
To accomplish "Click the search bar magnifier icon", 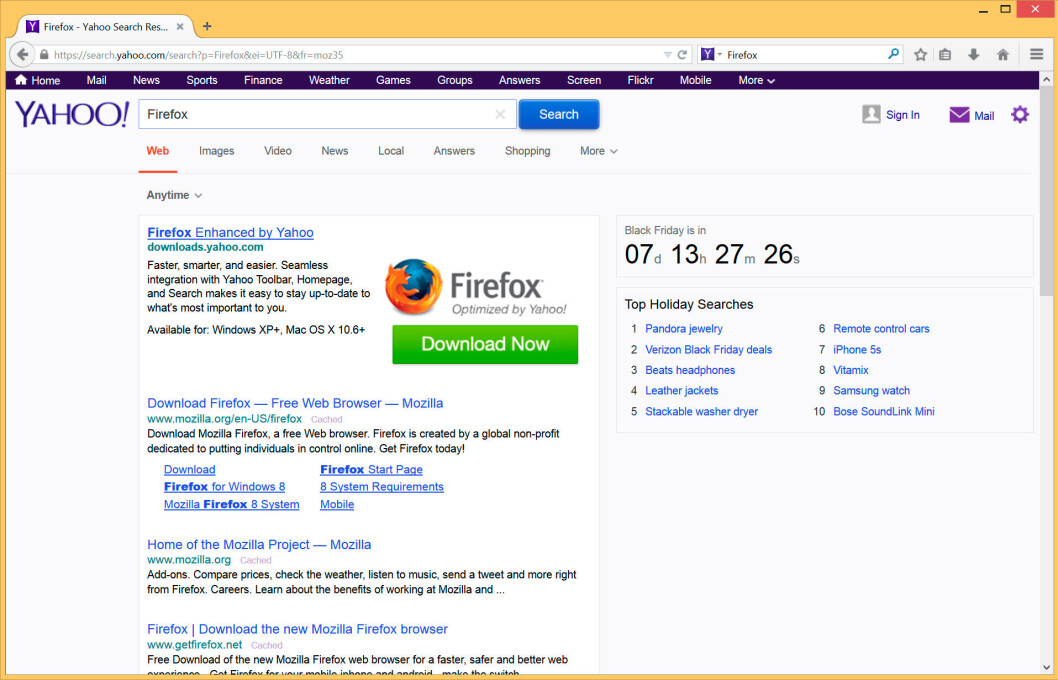I will [x=893, y=54].
